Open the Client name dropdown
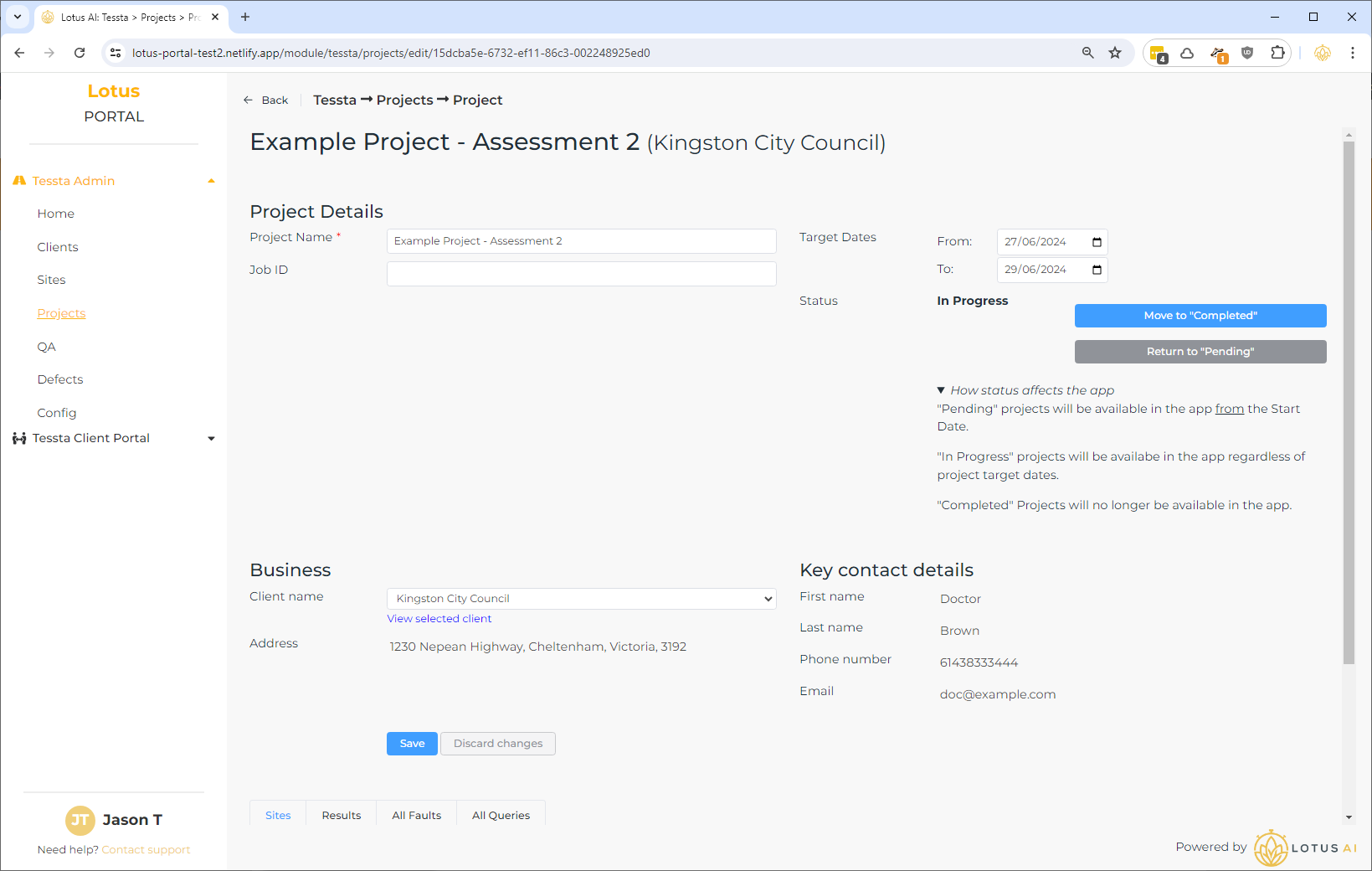1372x871 pixels. 581,599
